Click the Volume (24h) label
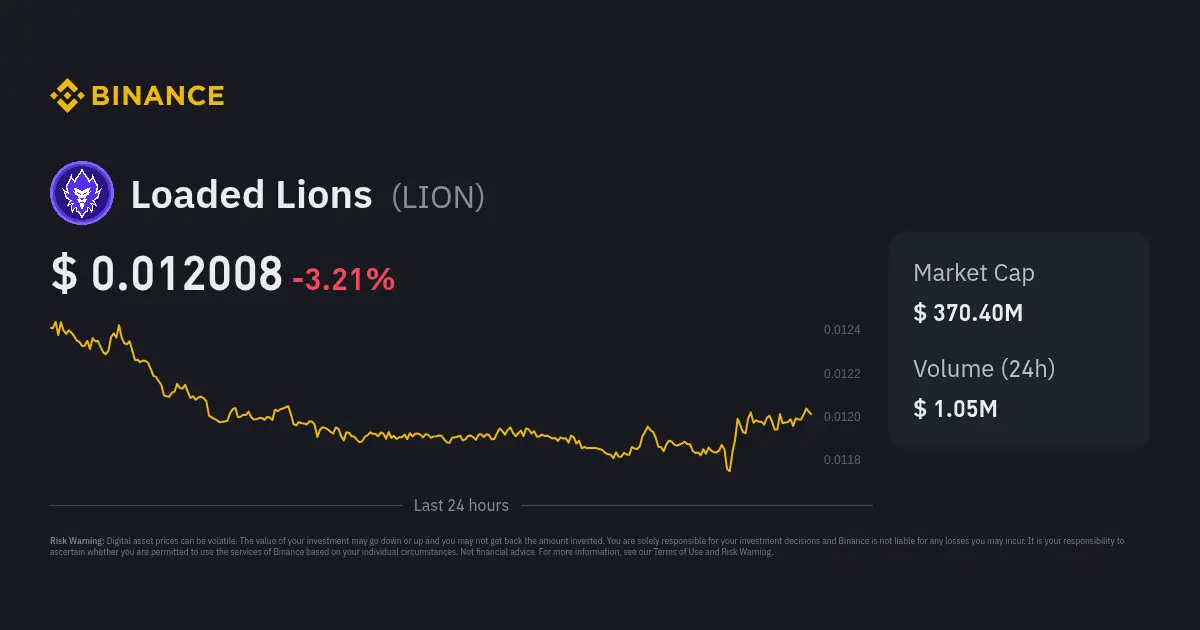This screenshot has width=1200, height=630. pos(984,369)
